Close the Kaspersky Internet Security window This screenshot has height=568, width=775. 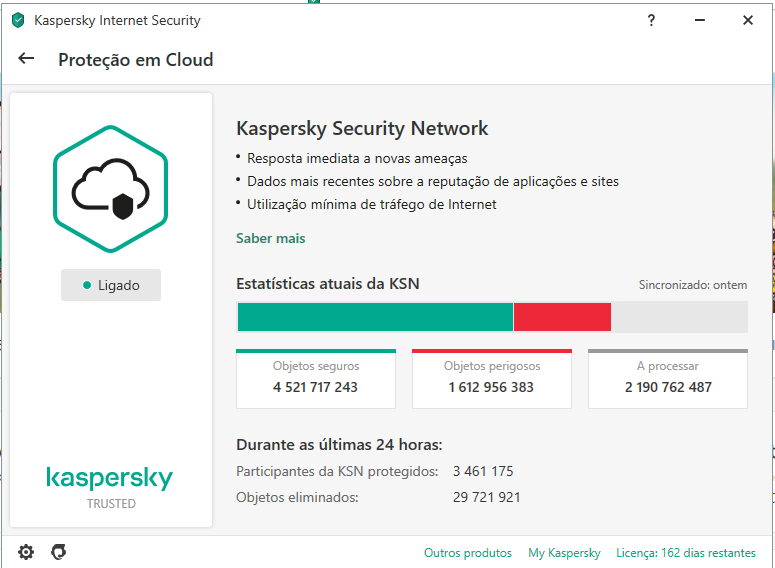[747, 20]
